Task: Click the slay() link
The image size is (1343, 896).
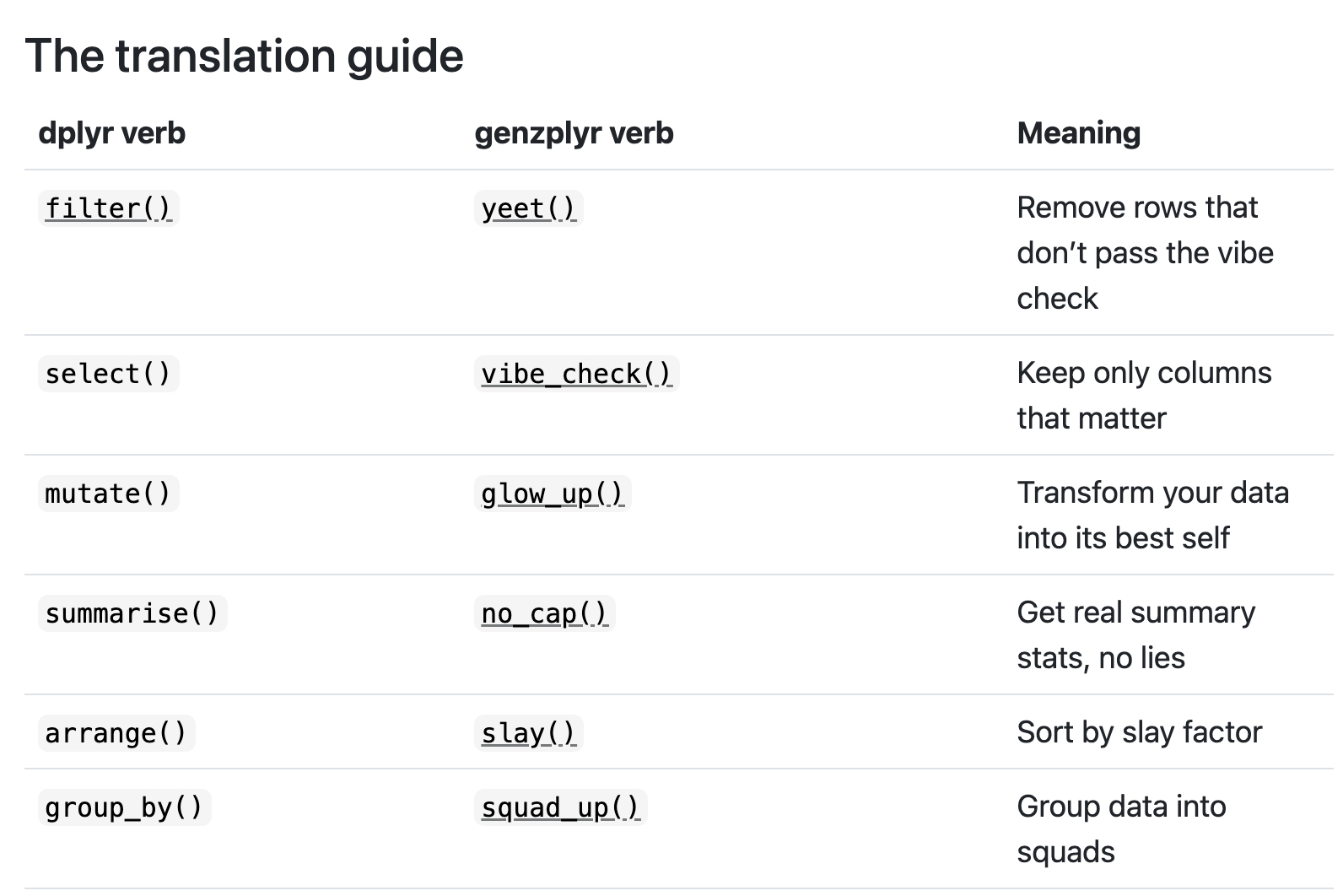Action: pyautogui.click(x=527, y=733)
